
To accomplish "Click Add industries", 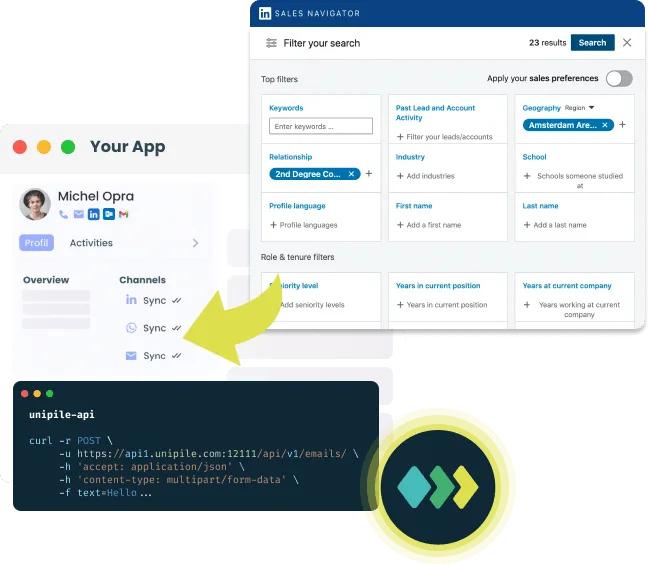I will [425, 176].
